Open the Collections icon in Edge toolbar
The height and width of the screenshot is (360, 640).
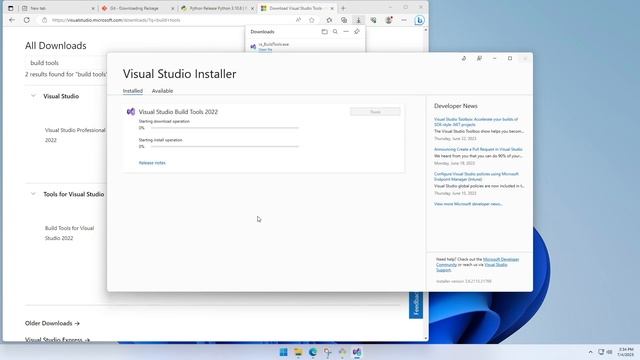coord(344,20)
